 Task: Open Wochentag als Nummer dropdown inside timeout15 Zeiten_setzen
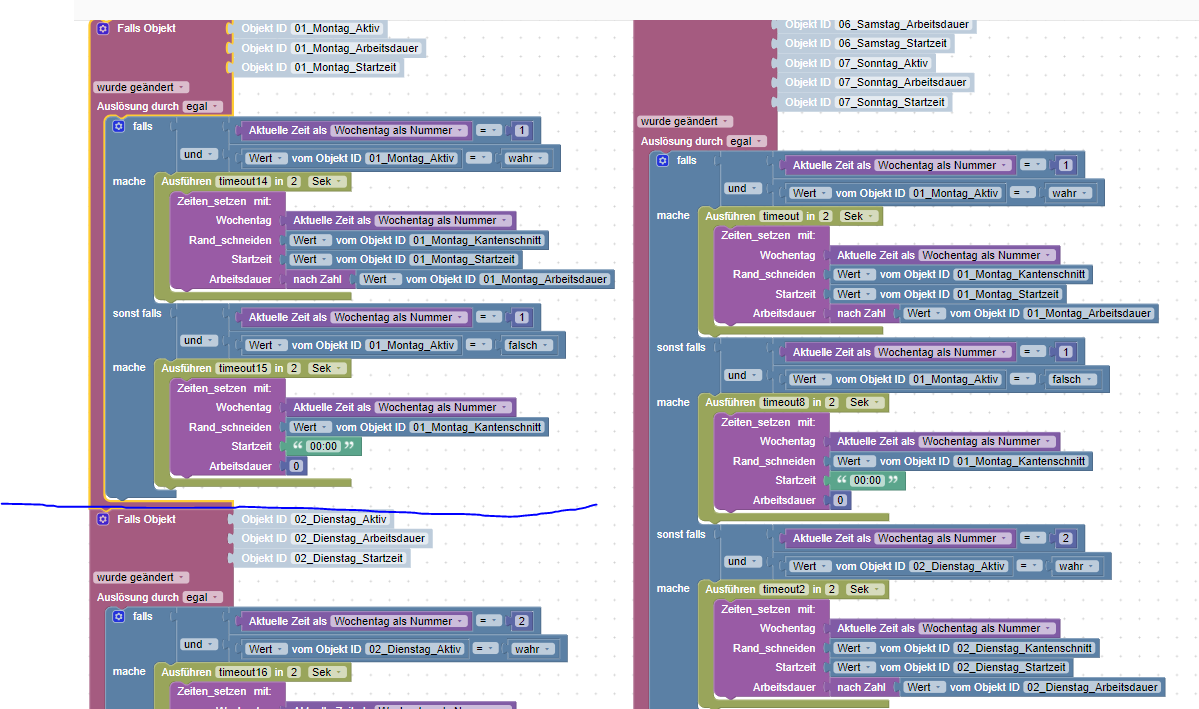(443, 408)
